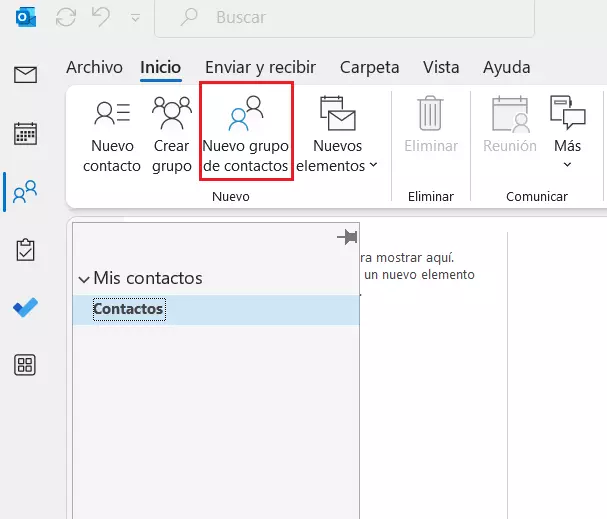Pin the folder pane with pushpin
This screenshot has height=519, width=607.
tap(347, 237)
